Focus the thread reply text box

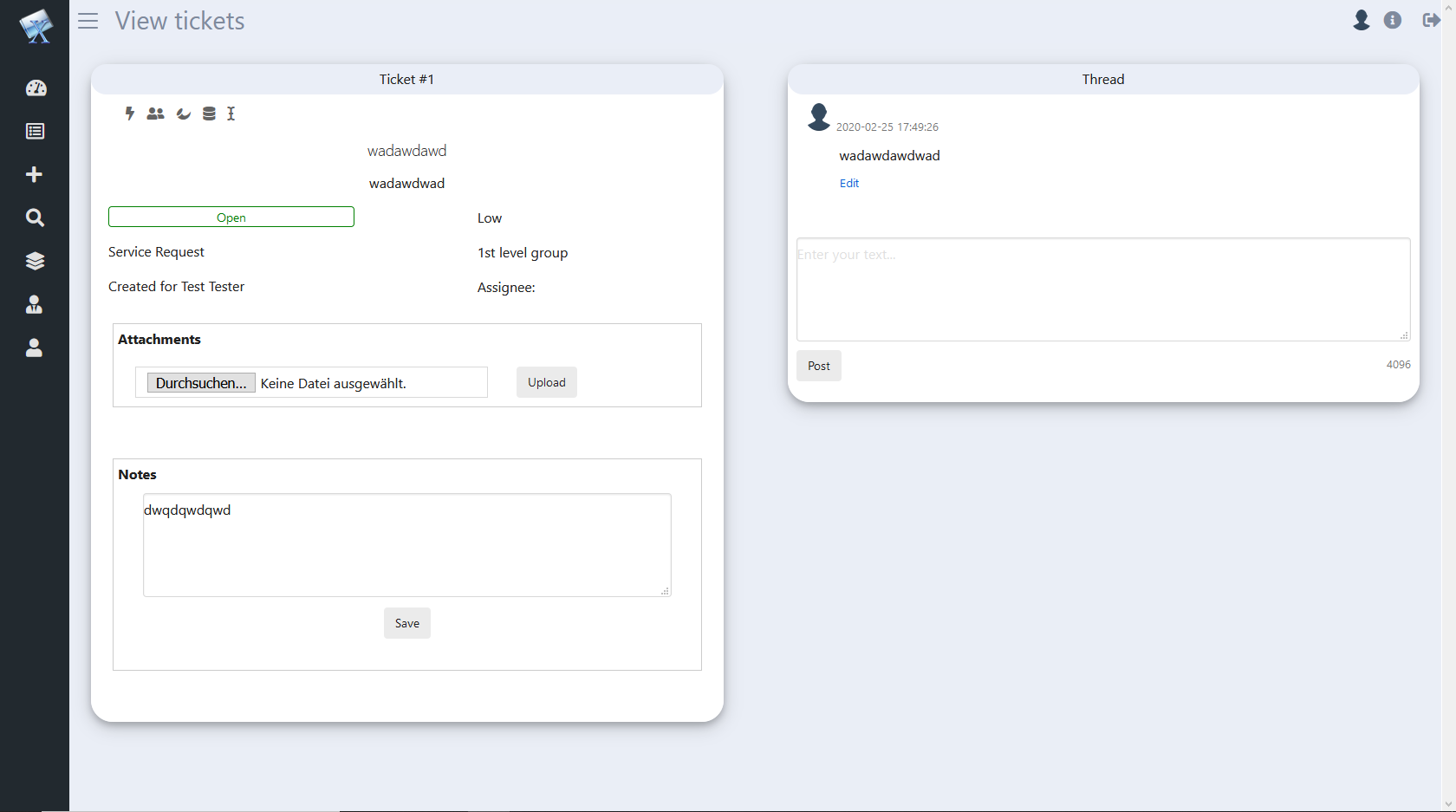[x=1103, y=289]
